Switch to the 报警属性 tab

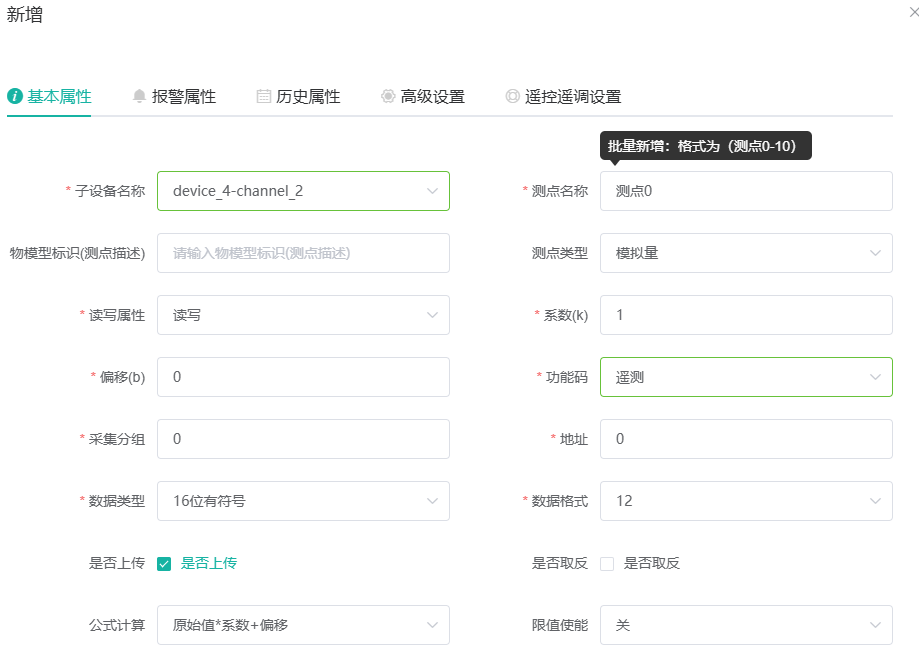coord(174,96)
